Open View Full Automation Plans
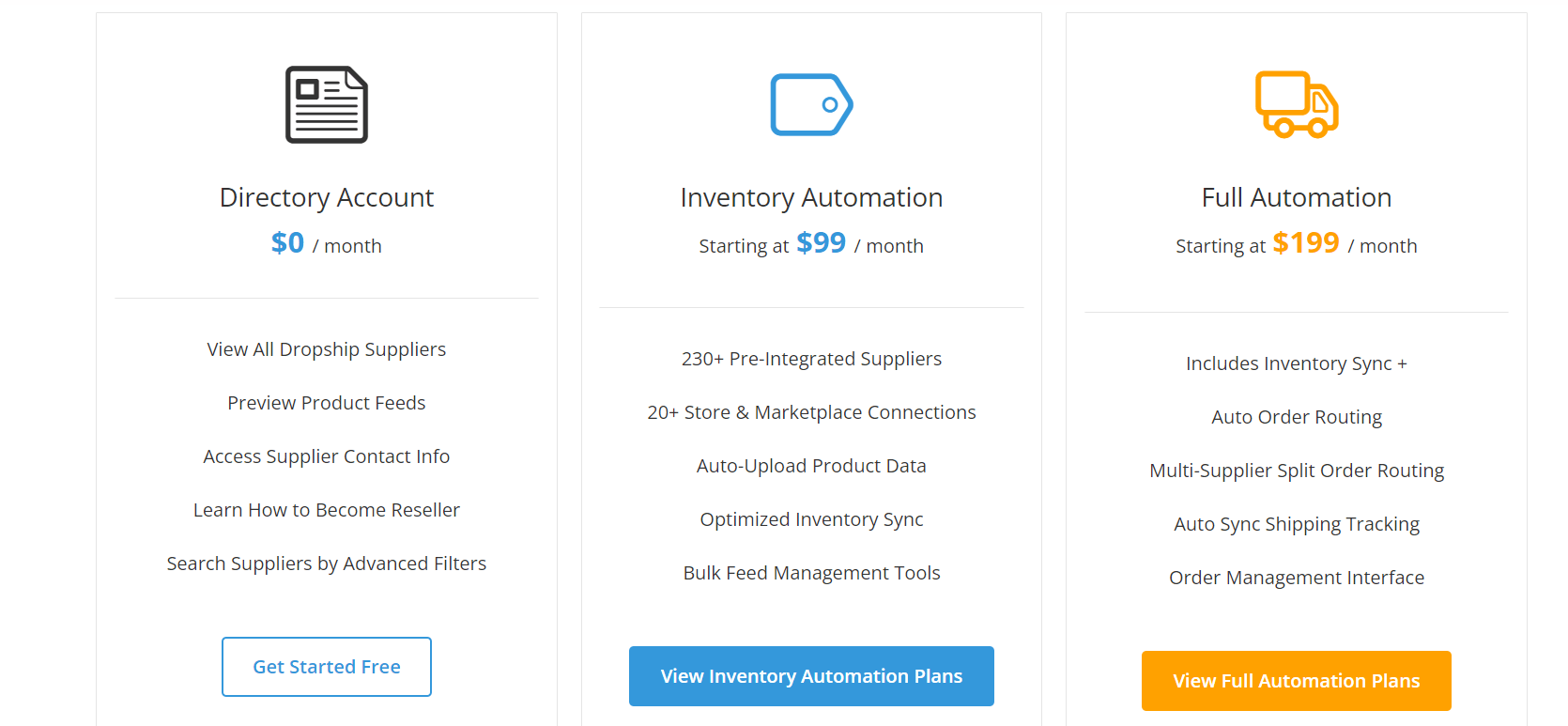This screenshot has height=726, width=1568. [x=1297, y=681]
